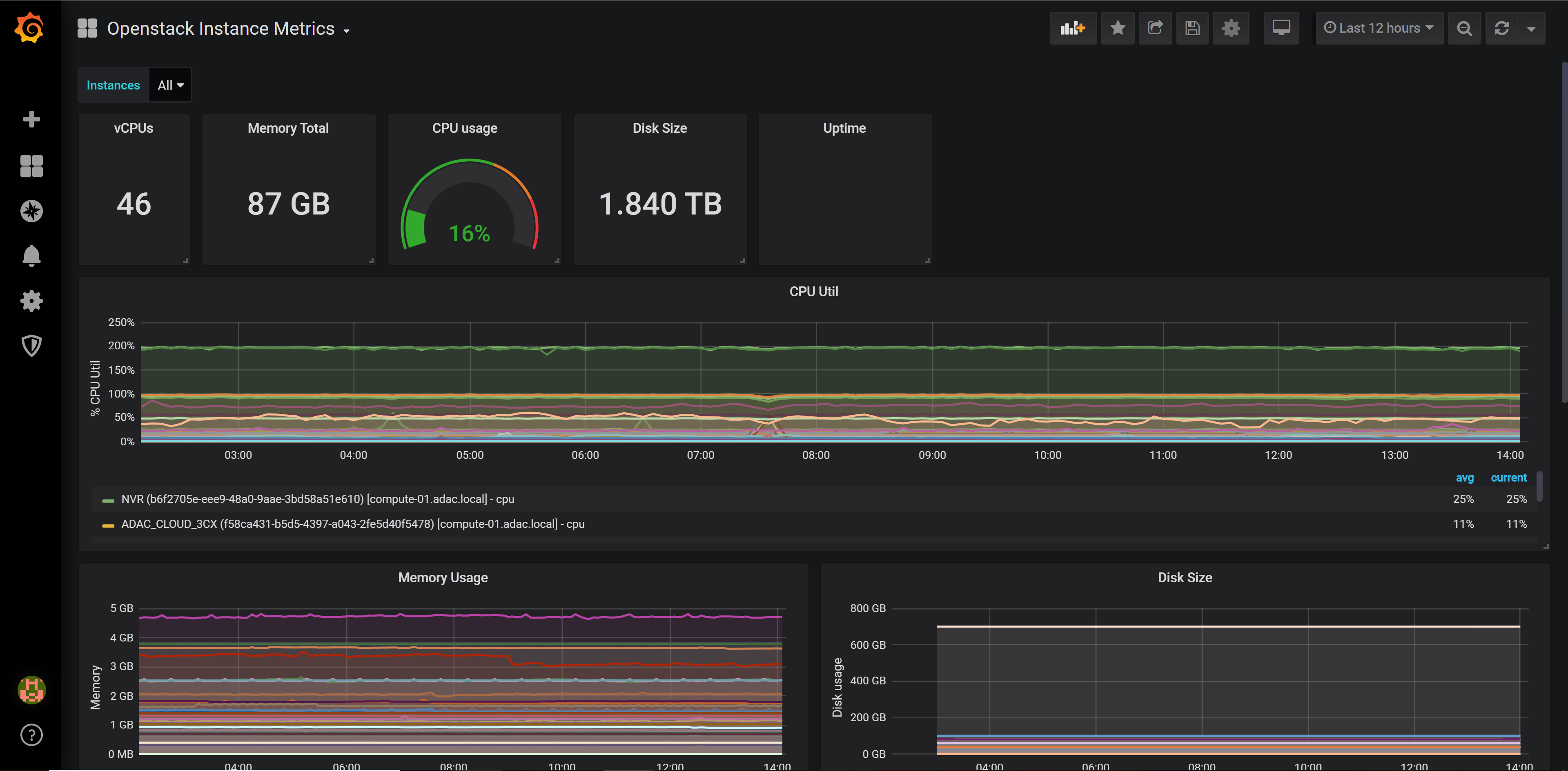Toggle ADAC_CLOUD_3CX series in CPU legend

click(x=352, y=524)
